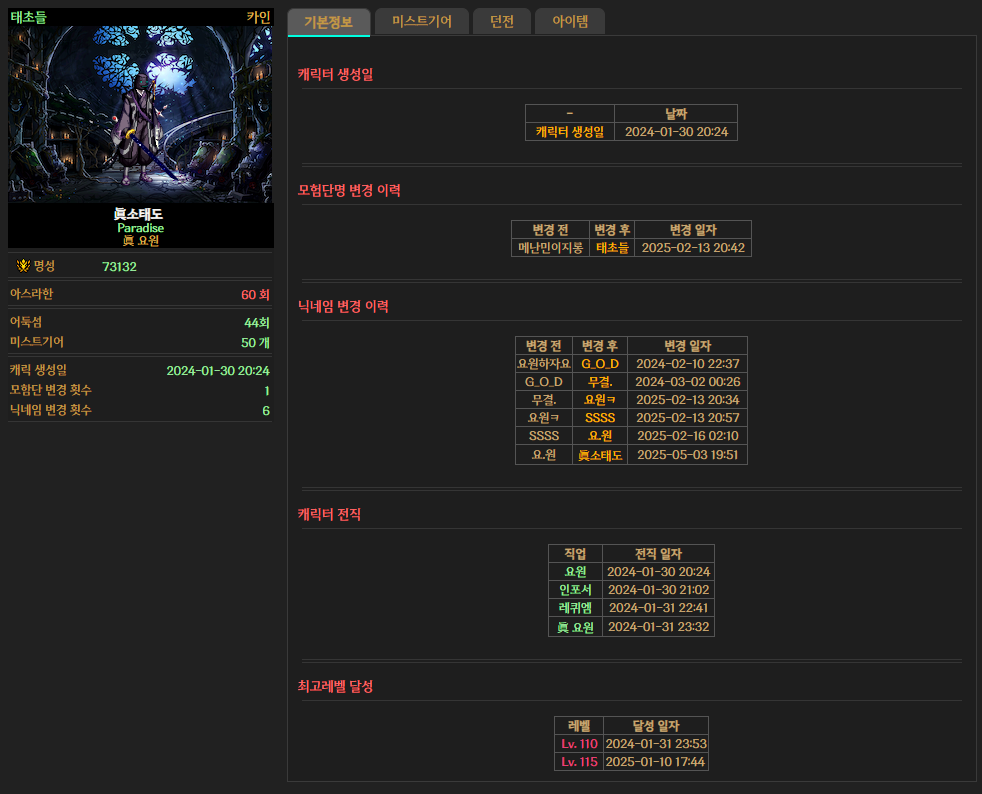Select the Lv. 115 level entry
This screenshot has width=982, height=794.
pos(579,762)
